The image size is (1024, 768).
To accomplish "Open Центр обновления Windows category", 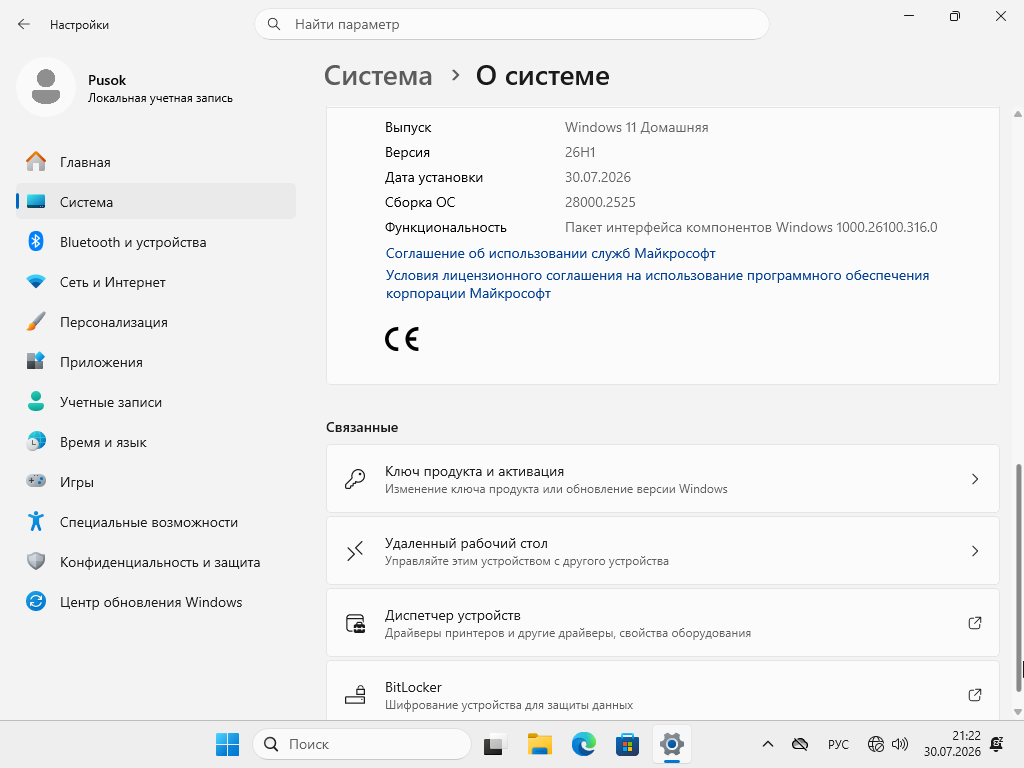I will [156, 601].
